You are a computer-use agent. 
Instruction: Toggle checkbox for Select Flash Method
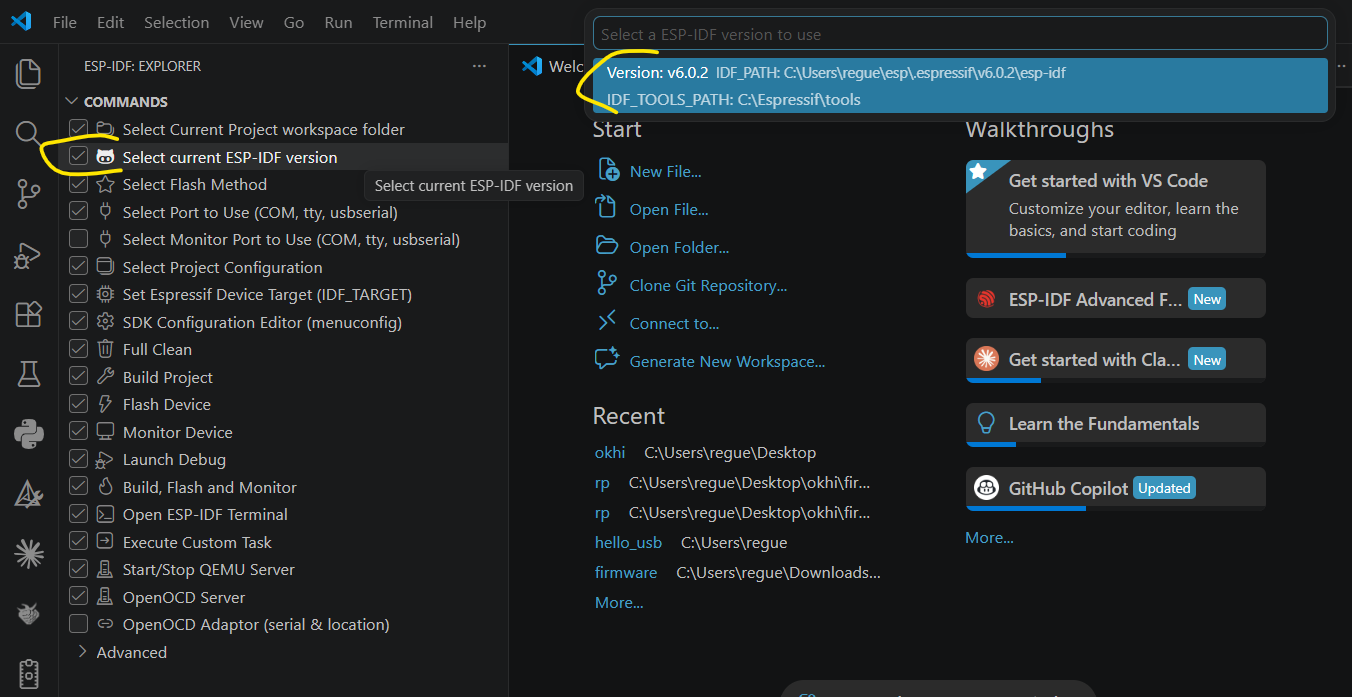pyautogui.click(x=78, y=184)
